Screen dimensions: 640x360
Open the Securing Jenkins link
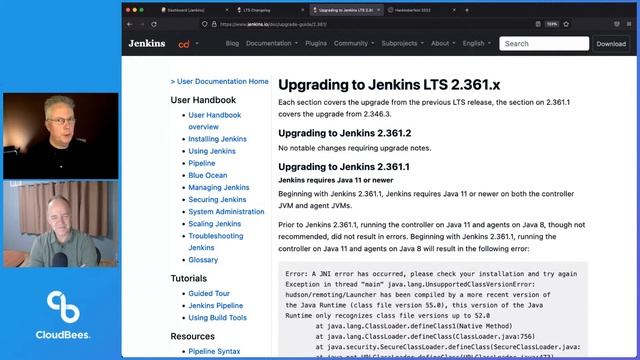click(x=217, y=200)
